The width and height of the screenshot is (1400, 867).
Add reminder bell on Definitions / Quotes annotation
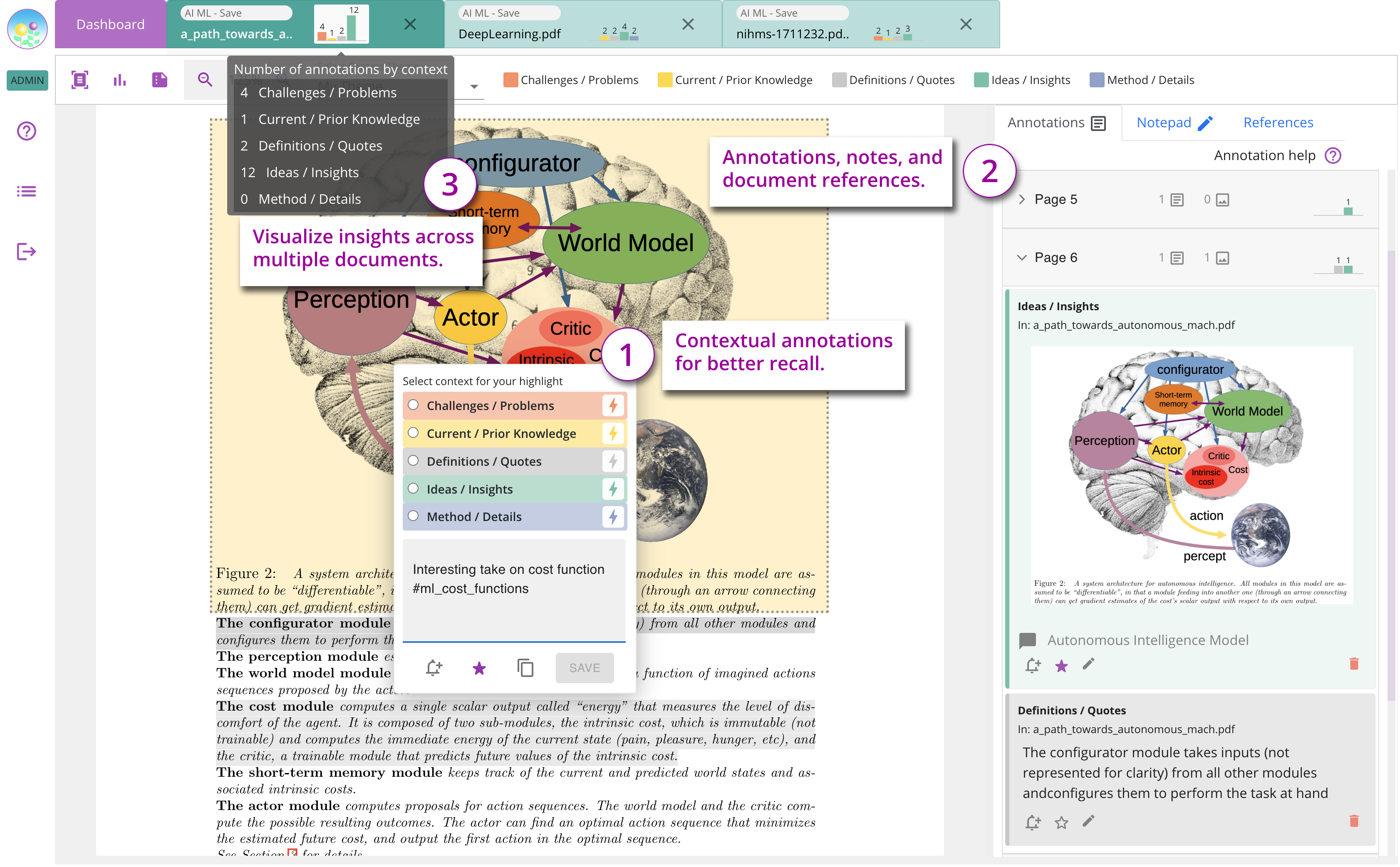coord(1032,823)
